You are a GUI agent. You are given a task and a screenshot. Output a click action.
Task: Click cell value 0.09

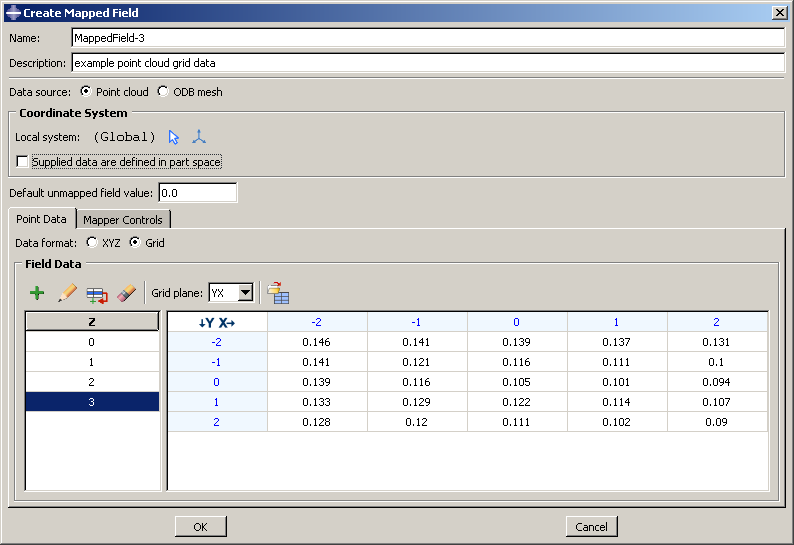pos(717,422)
